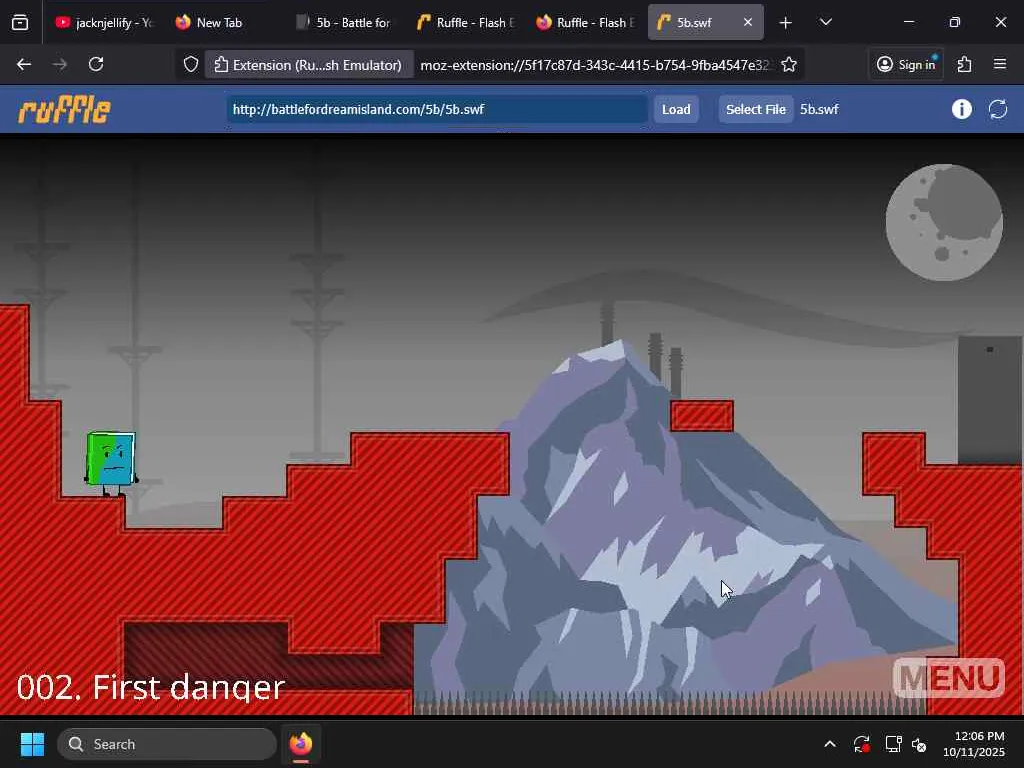Switch to jacknjellify YouTube tab
1024x768 pixels.
click(x=103, y=23)
